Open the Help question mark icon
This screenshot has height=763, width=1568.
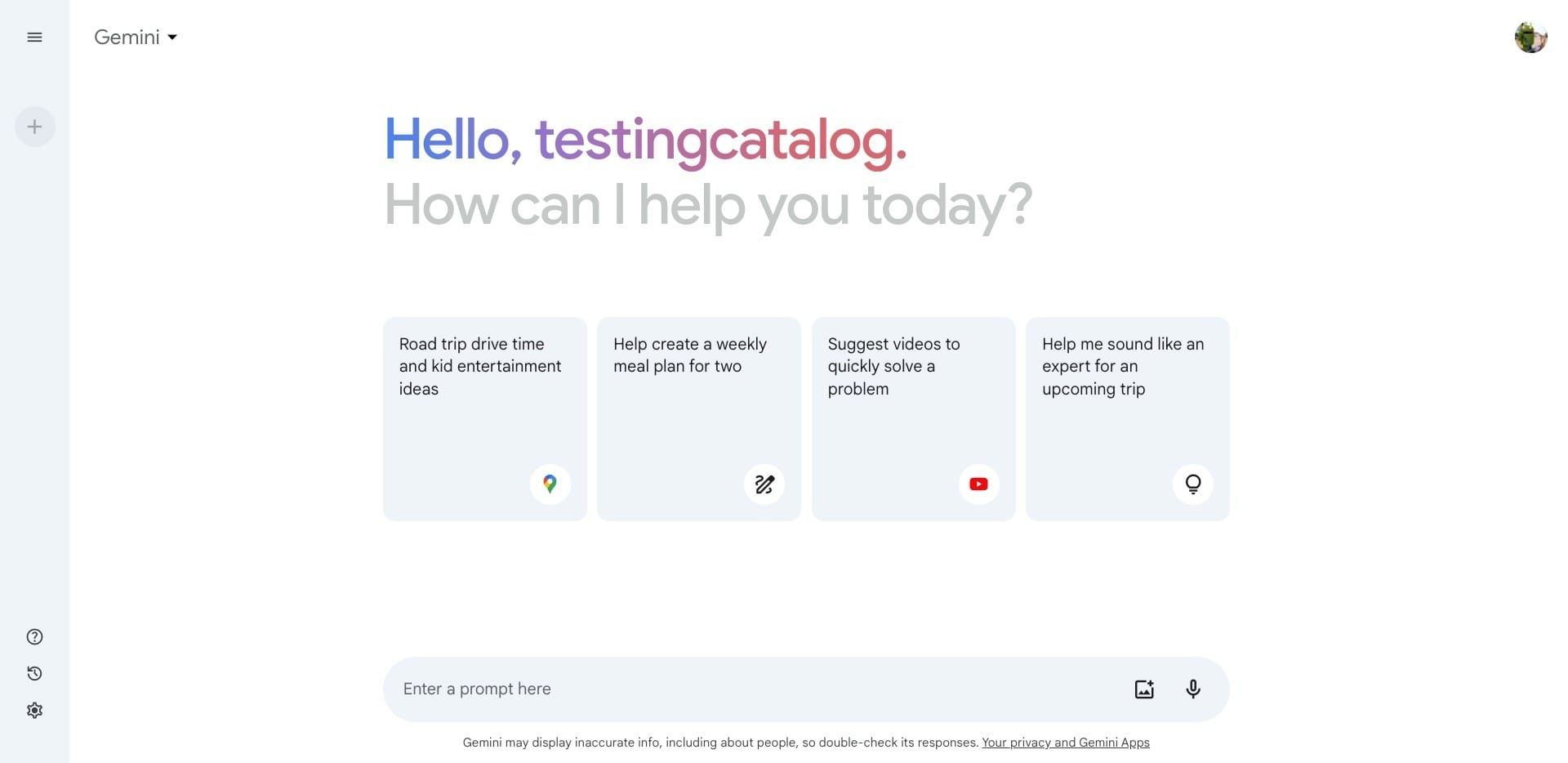pyautogui.click(x=34, y=637)
